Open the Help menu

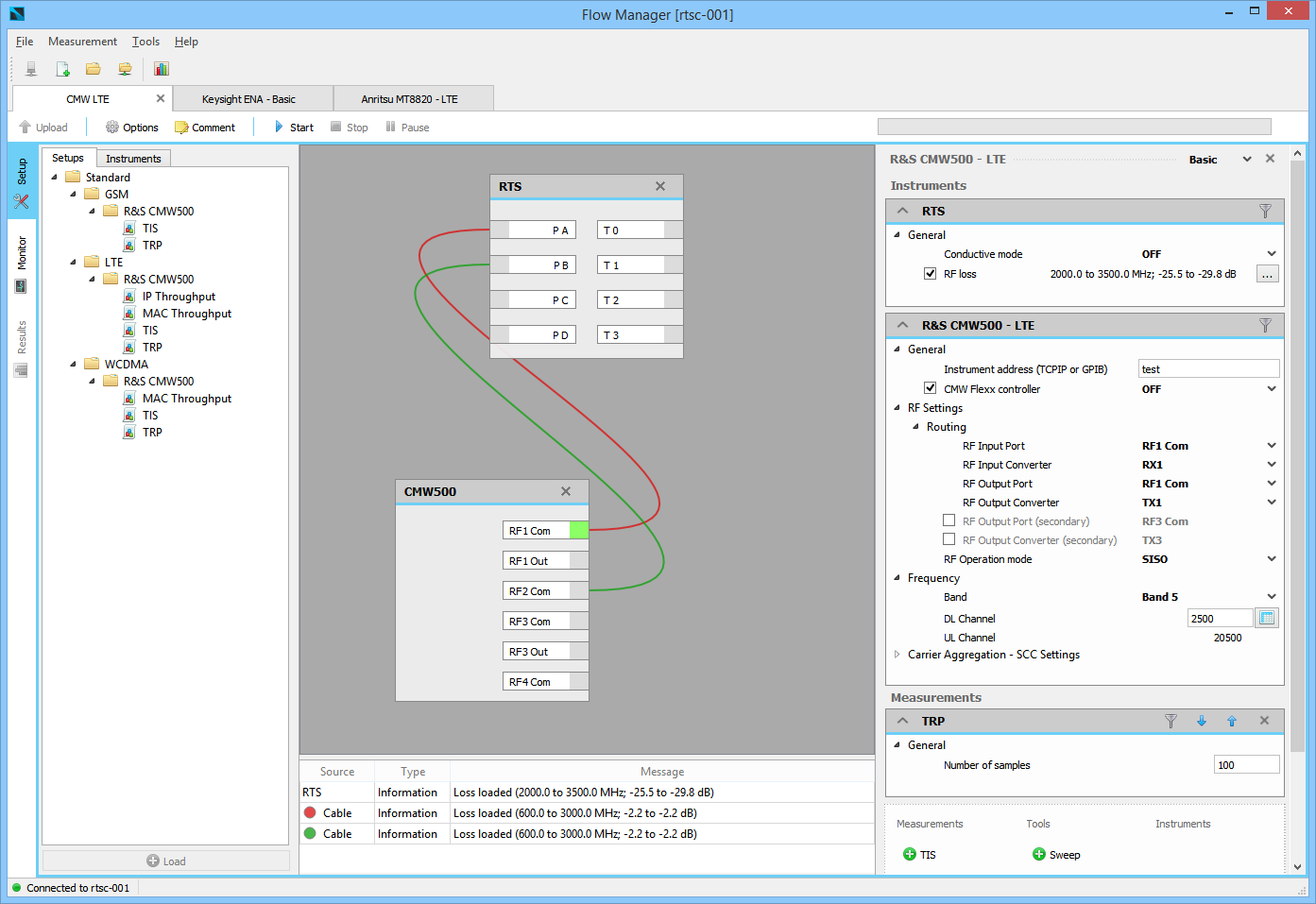(186, 42)
